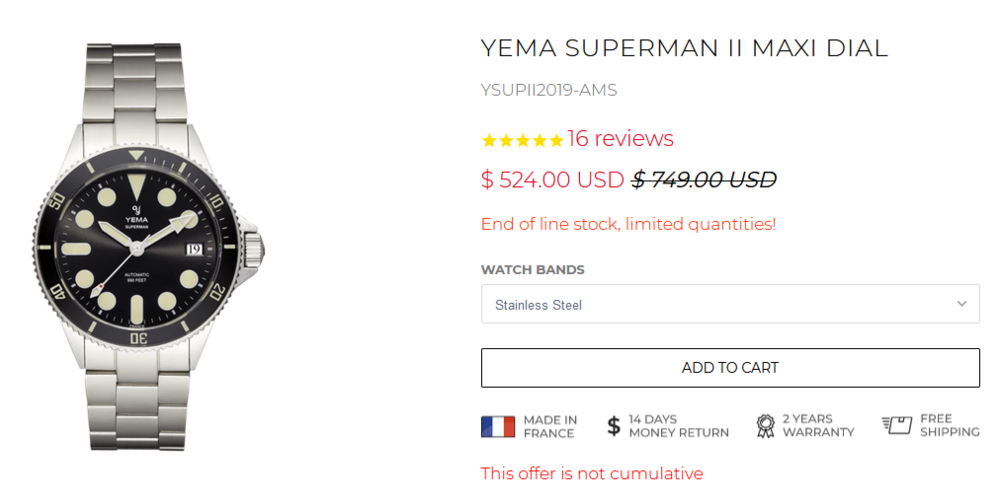Click the five yellow rating stars
The height and width of the screenshot is (503, 1000).
[x=522, y=141]
